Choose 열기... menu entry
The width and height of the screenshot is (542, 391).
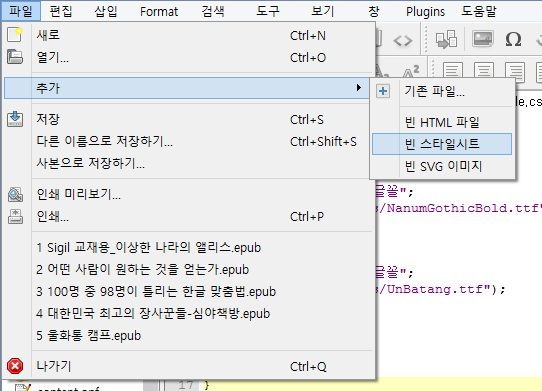point(189,57)
